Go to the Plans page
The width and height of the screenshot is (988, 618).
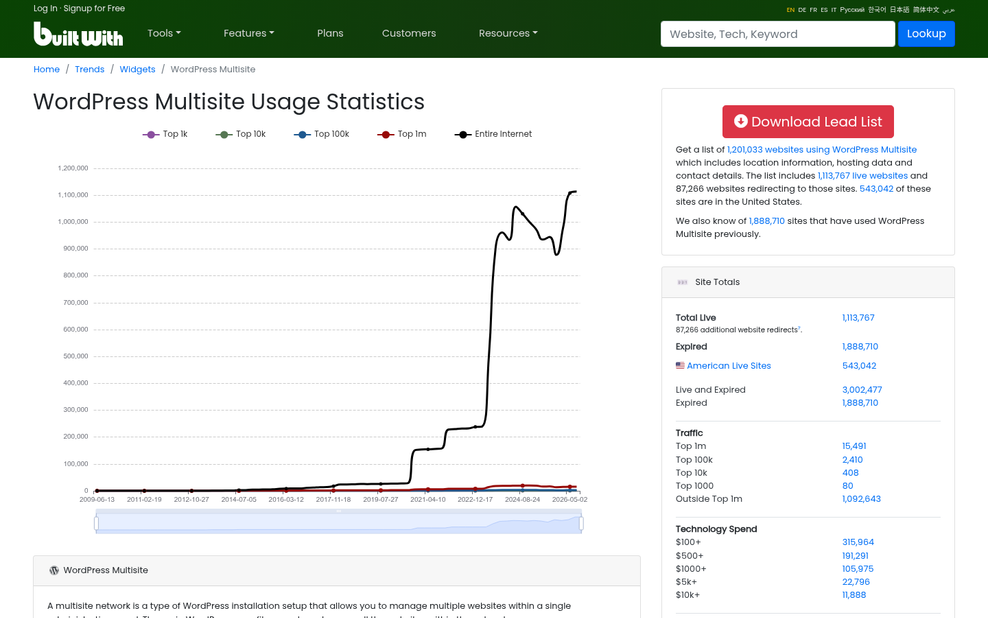330,33
